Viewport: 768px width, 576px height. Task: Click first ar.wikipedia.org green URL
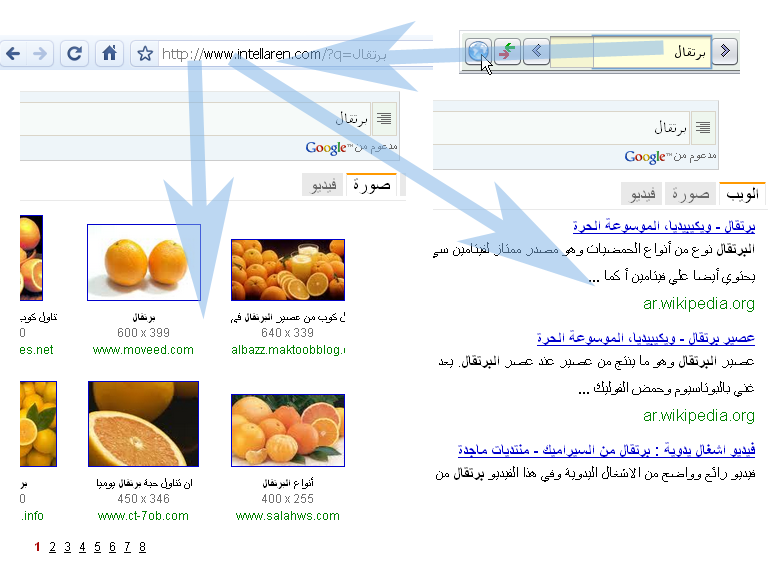tap(699, 304)
